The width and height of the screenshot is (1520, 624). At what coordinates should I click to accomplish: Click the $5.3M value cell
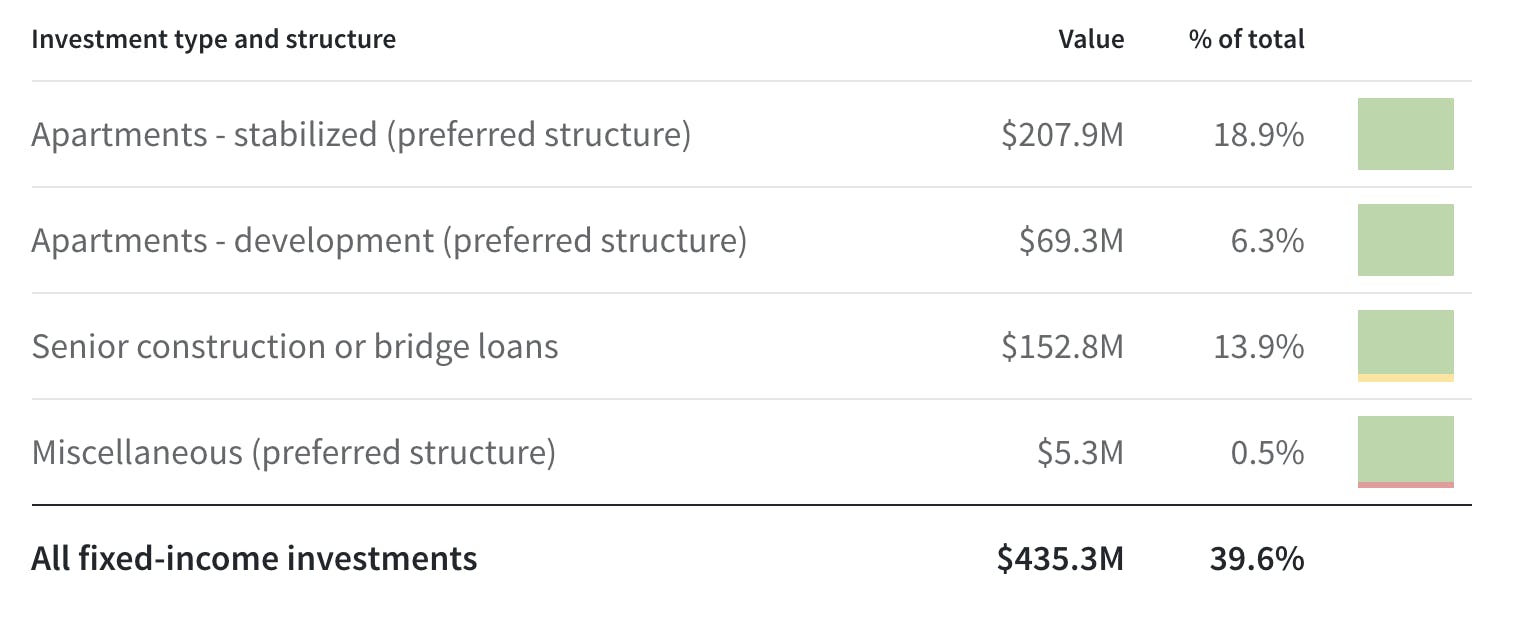(1080, 452)
